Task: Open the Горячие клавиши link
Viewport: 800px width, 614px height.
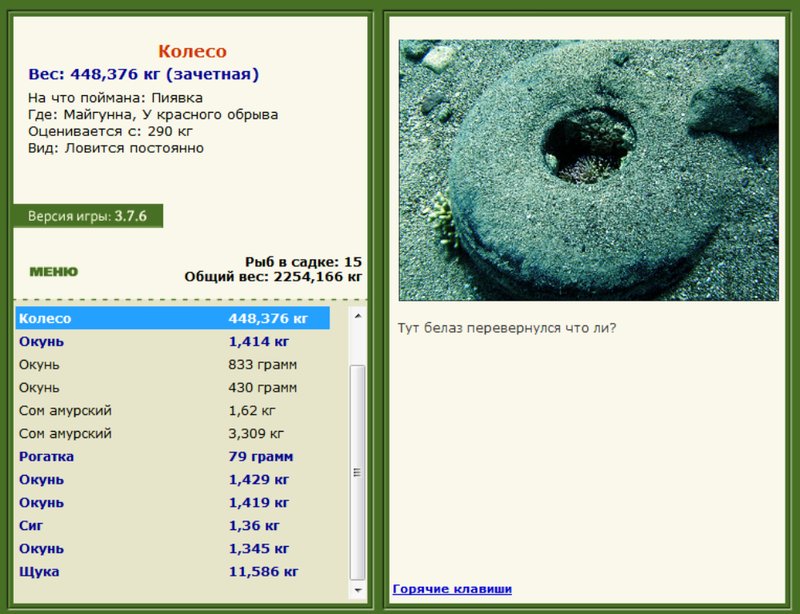Action: tap(452, 589)
